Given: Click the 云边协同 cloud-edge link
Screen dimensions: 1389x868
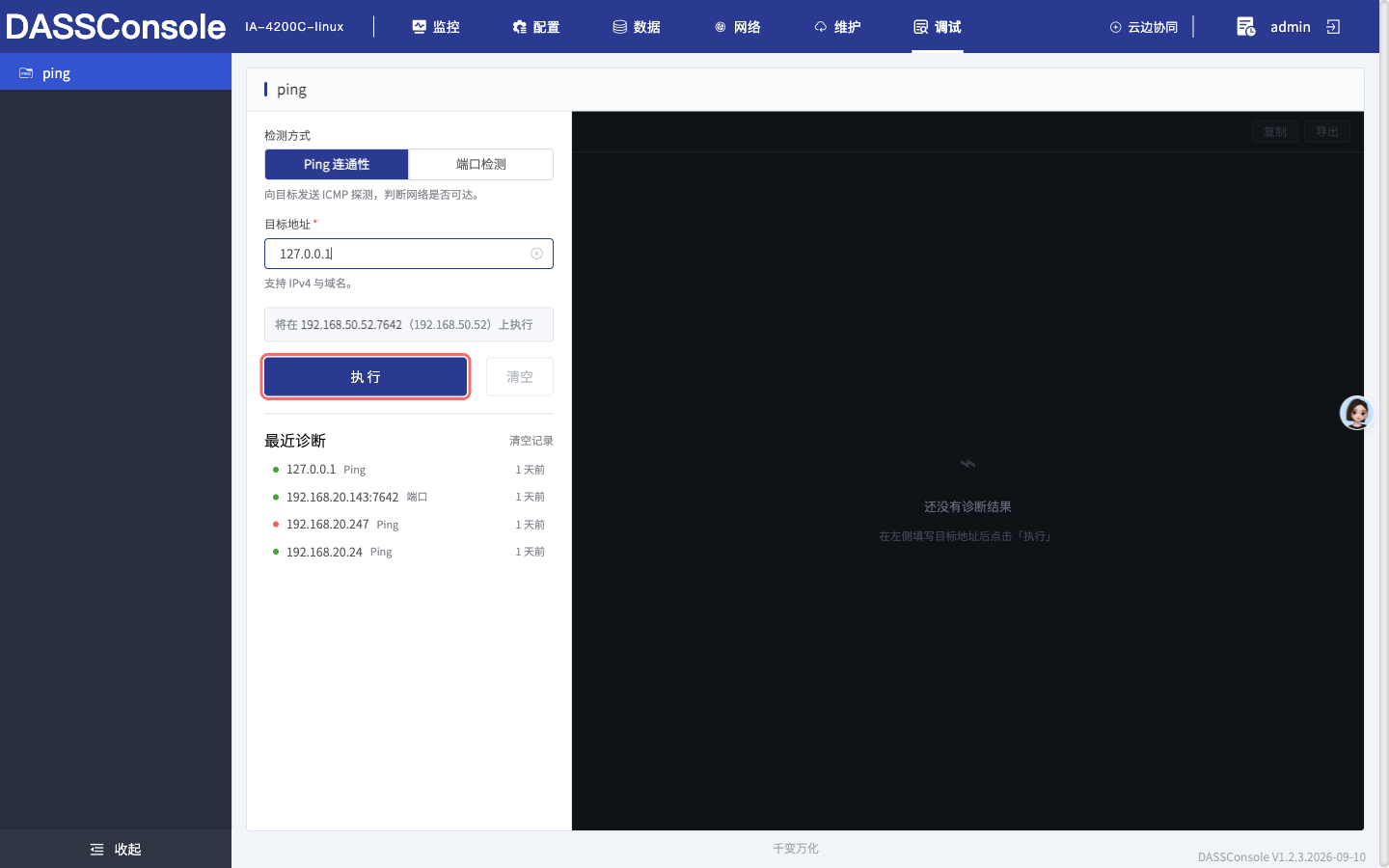Looking at the screenshot, I should [1144, 27].
